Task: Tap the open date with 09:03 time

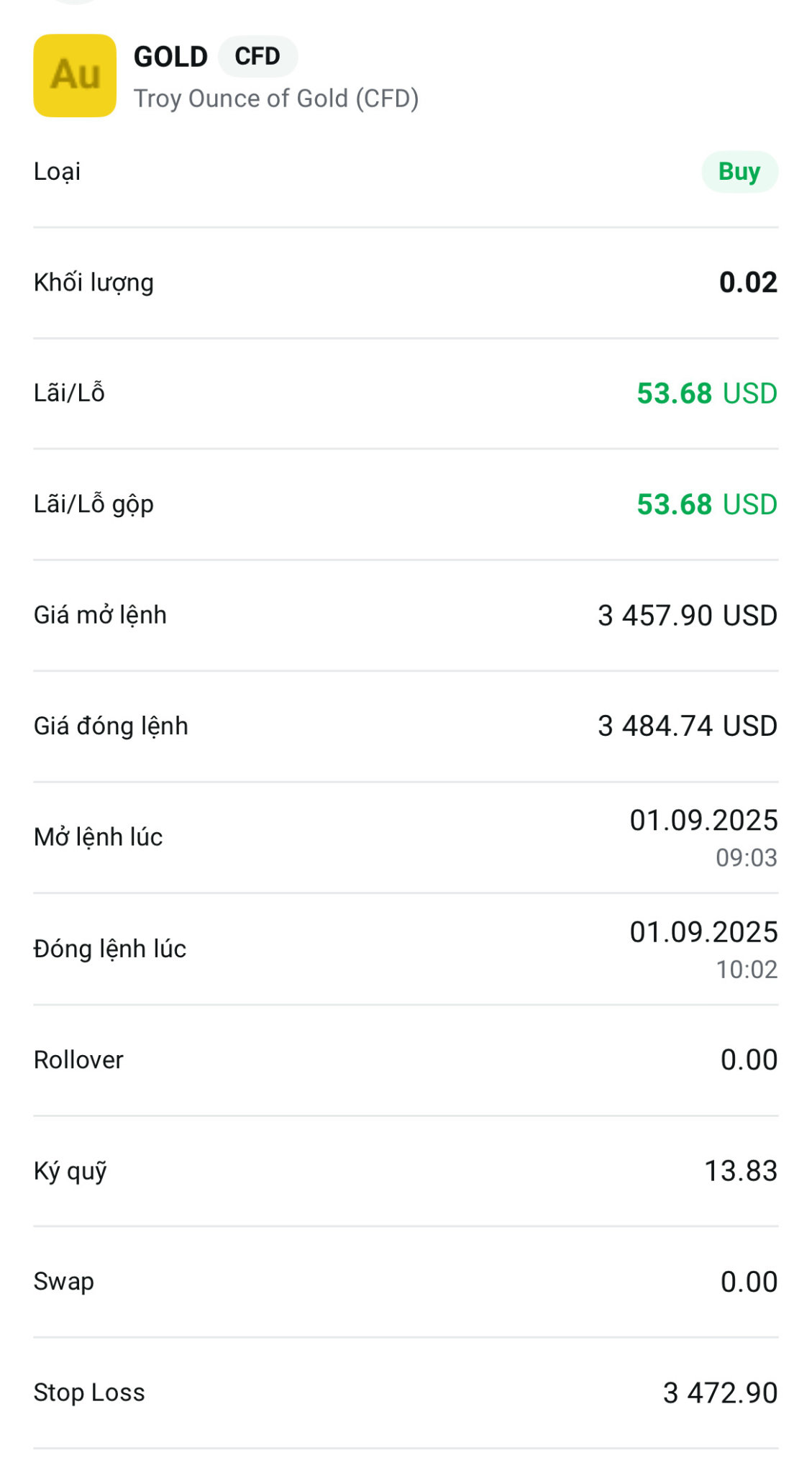Action: click(x=703, y=837)
